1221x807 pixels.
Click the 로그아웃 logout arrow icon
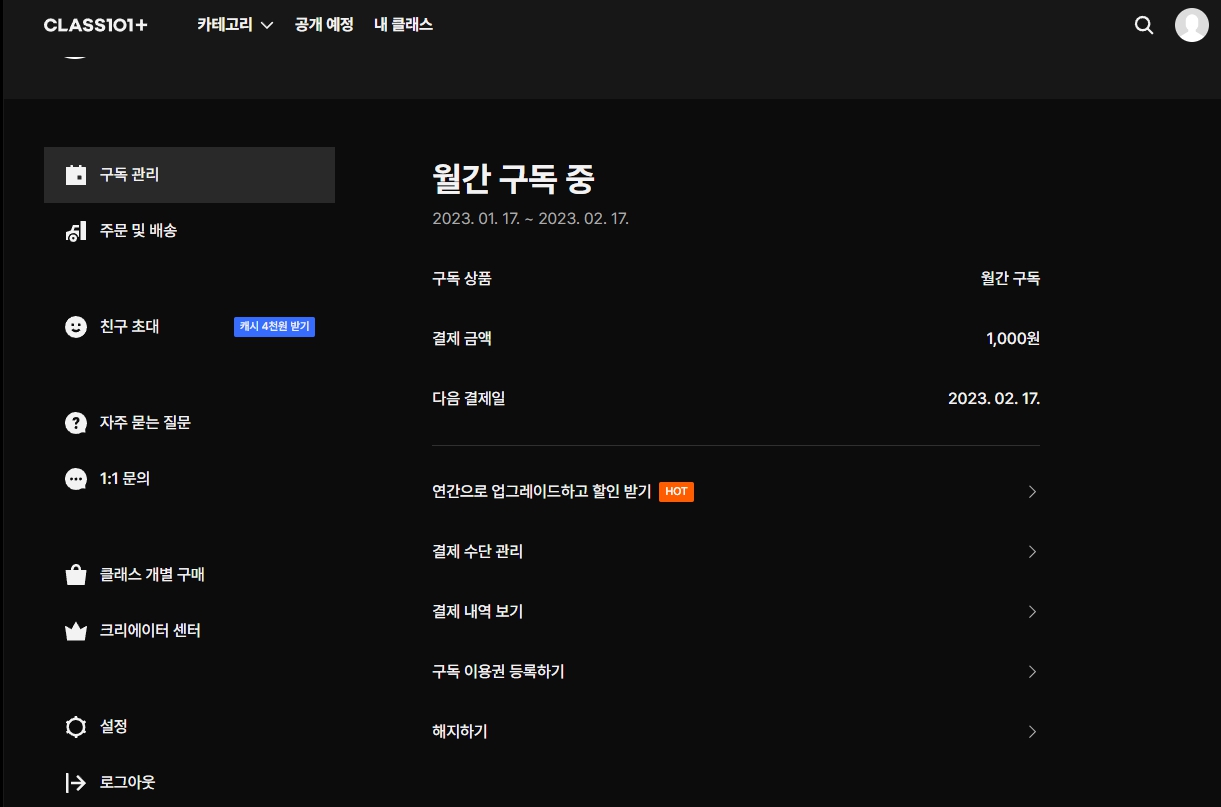click(x=76, y=783)
